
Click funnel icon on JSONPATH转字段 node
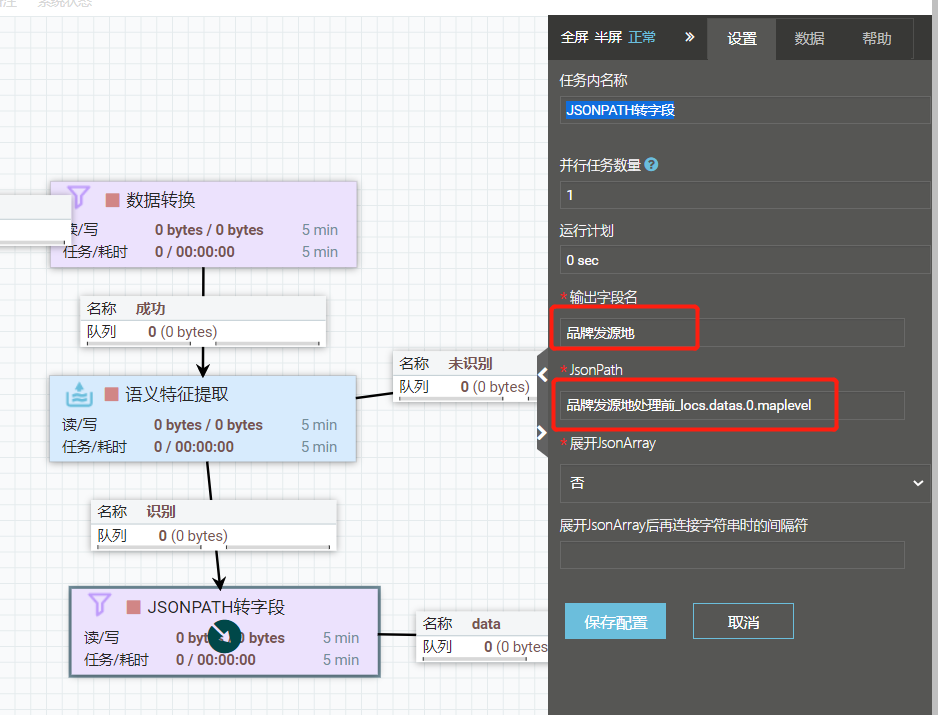click(x=99, y=604)
